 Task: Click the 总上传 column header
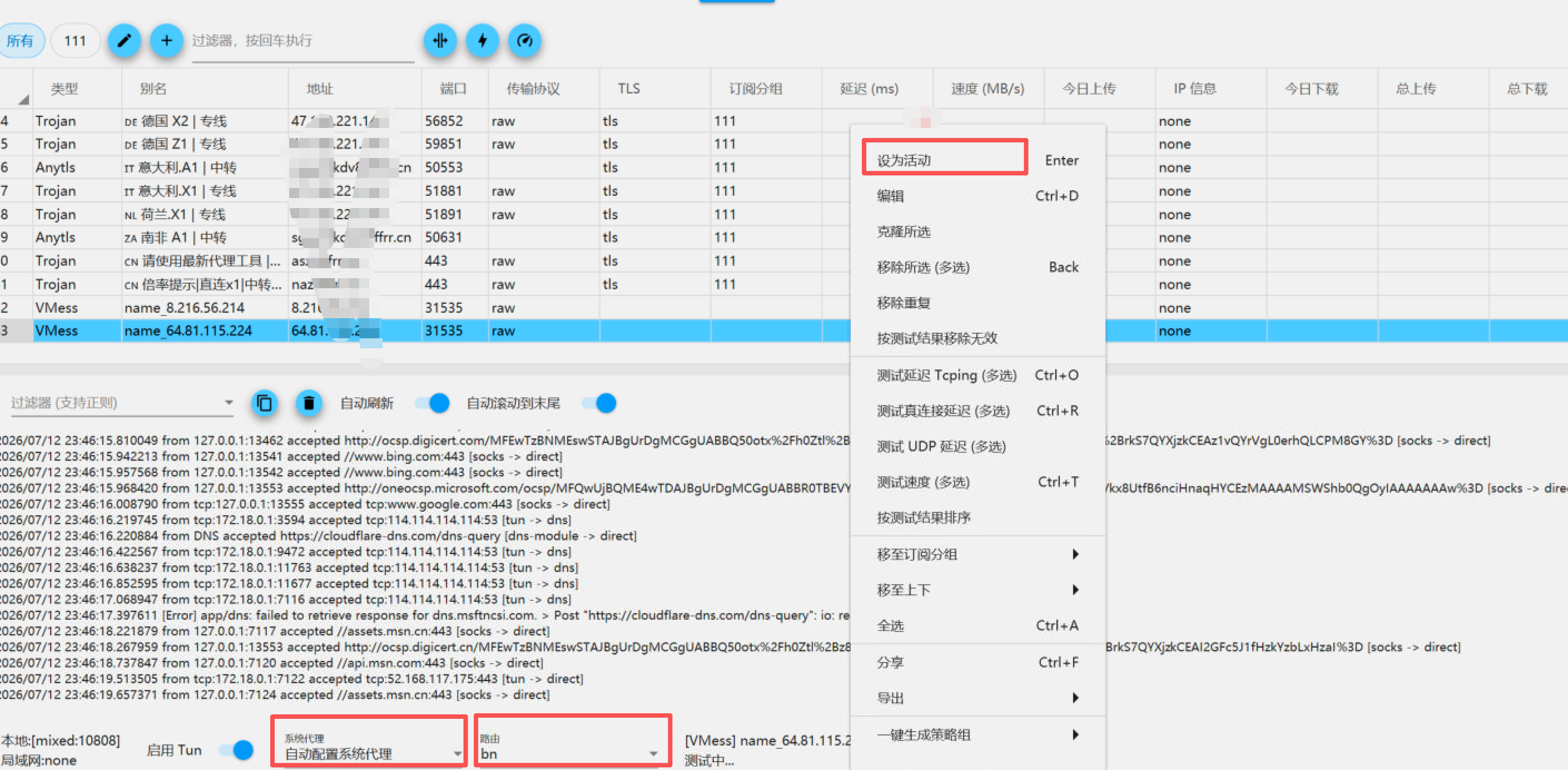point(1433,89)
